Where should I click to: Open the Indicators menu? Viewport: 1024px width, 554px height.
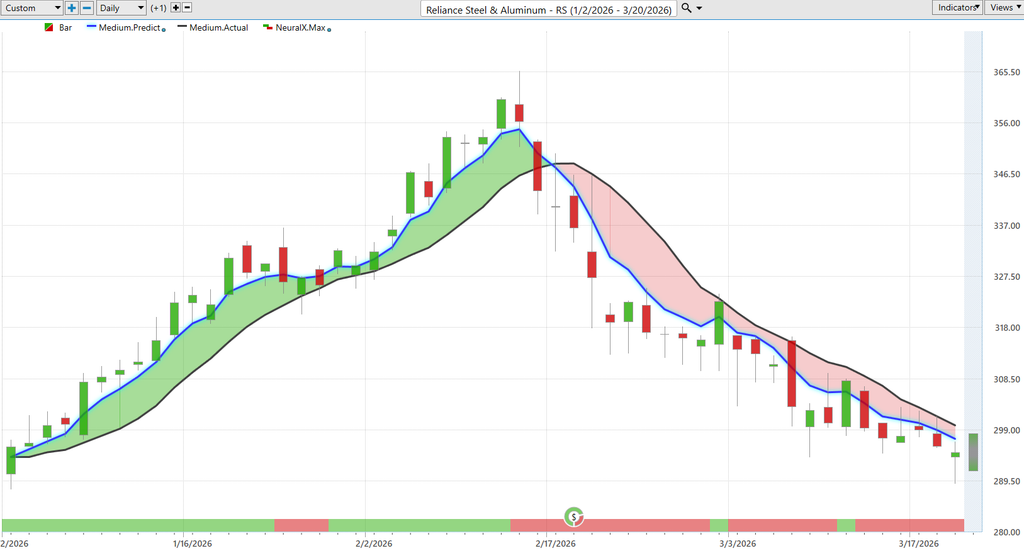(957, 8)
